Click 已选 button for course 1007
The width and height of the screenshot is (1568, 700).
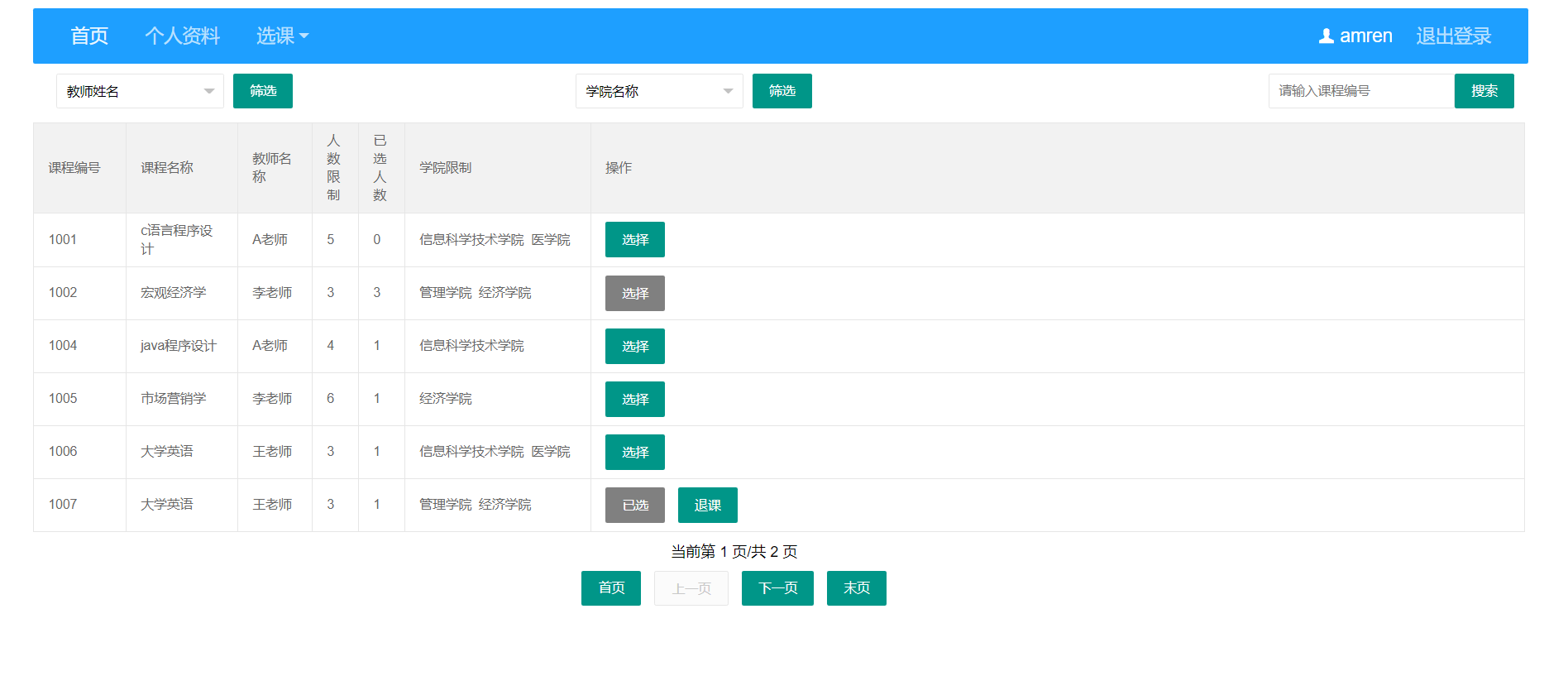635,505
